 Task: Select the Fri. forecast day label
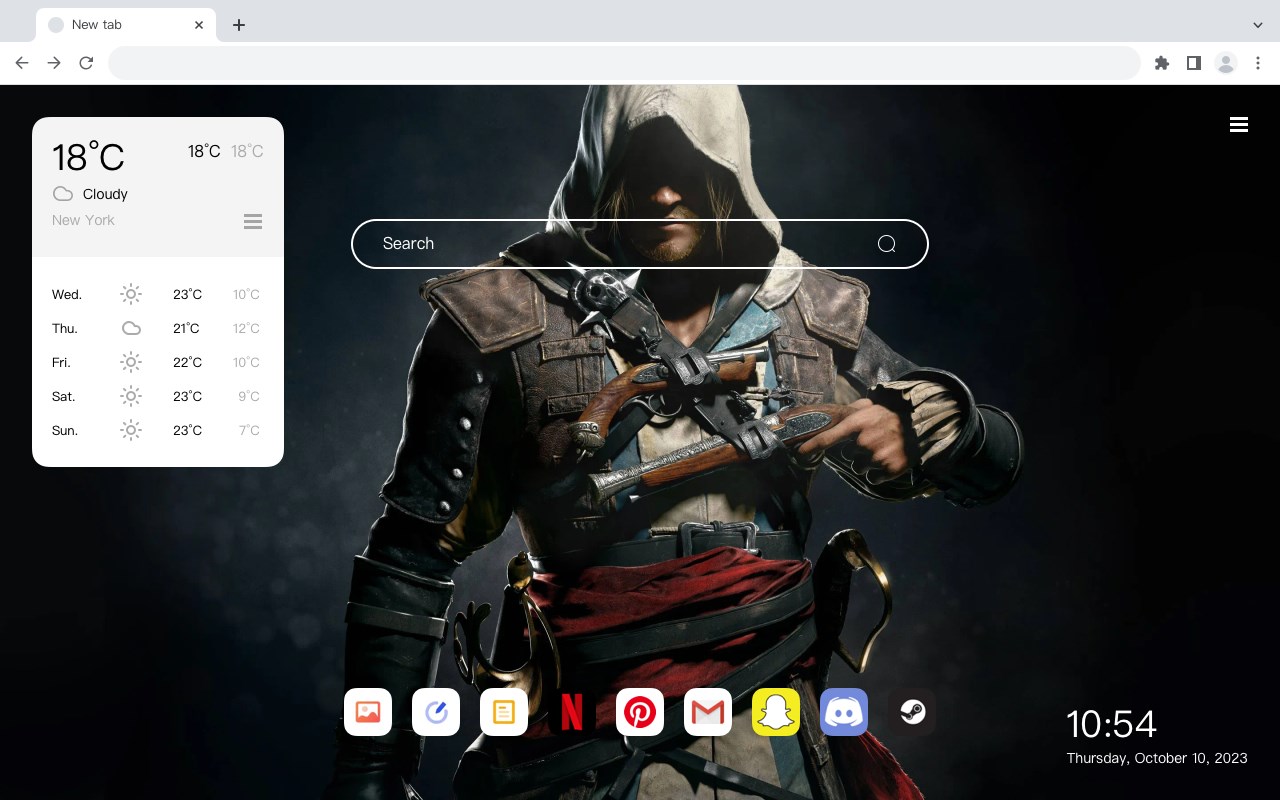[x=61, y=362]
